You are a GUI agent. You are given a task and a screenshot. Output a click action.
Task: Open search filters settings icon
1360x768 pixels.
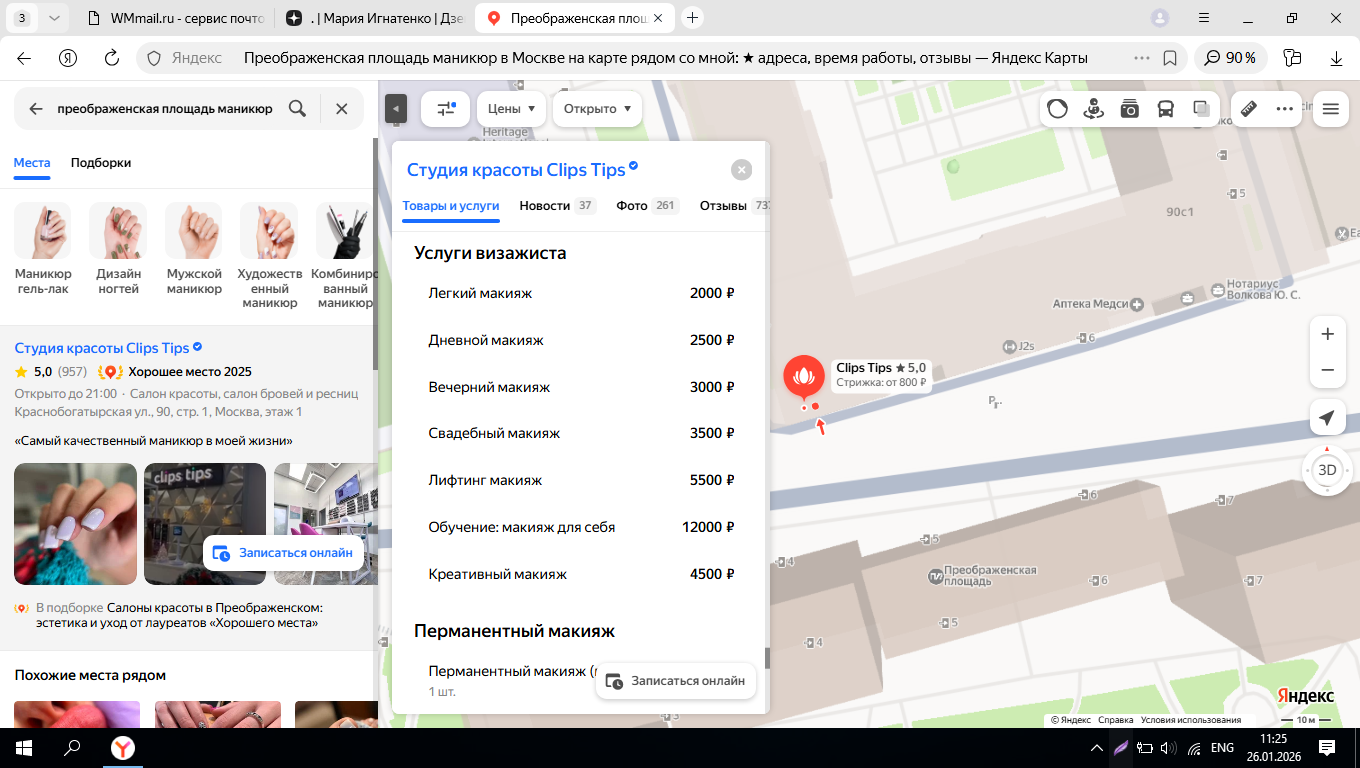click(x=446, y=109)
